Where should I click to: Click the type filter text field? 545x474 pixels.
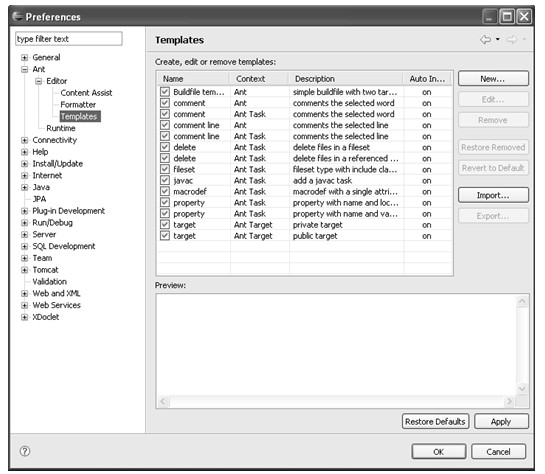pos(69,39)
